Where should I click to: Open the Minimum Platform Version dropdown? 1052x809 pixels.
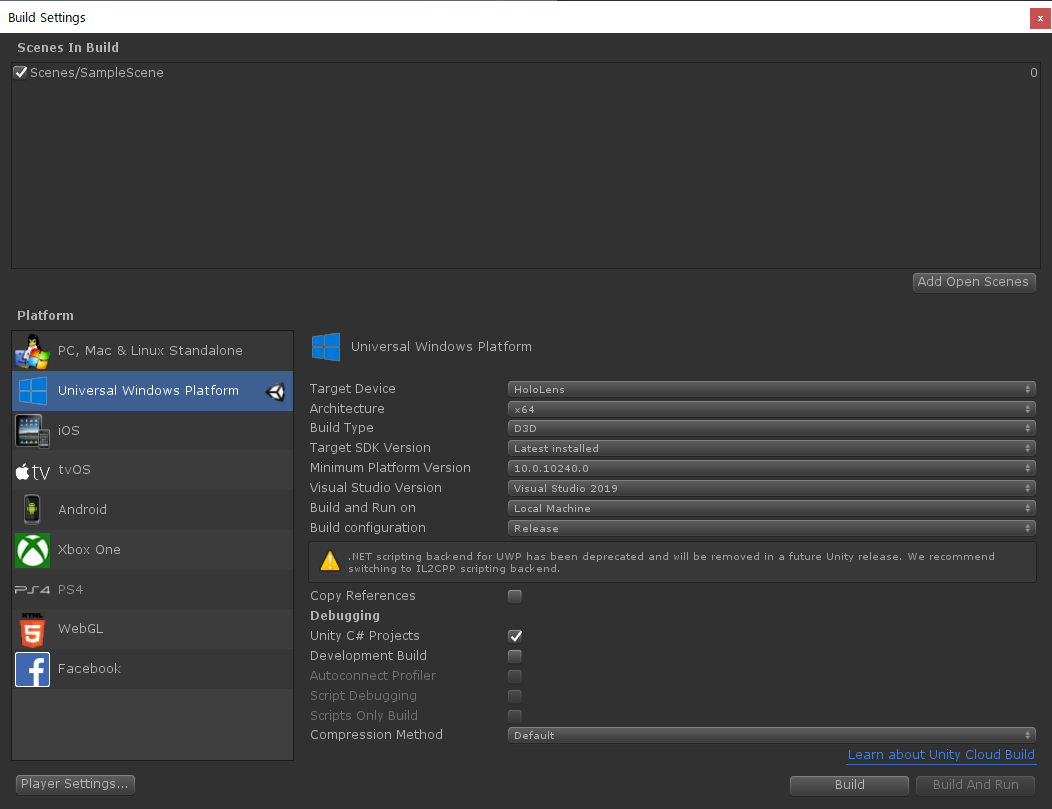[772, 468]
